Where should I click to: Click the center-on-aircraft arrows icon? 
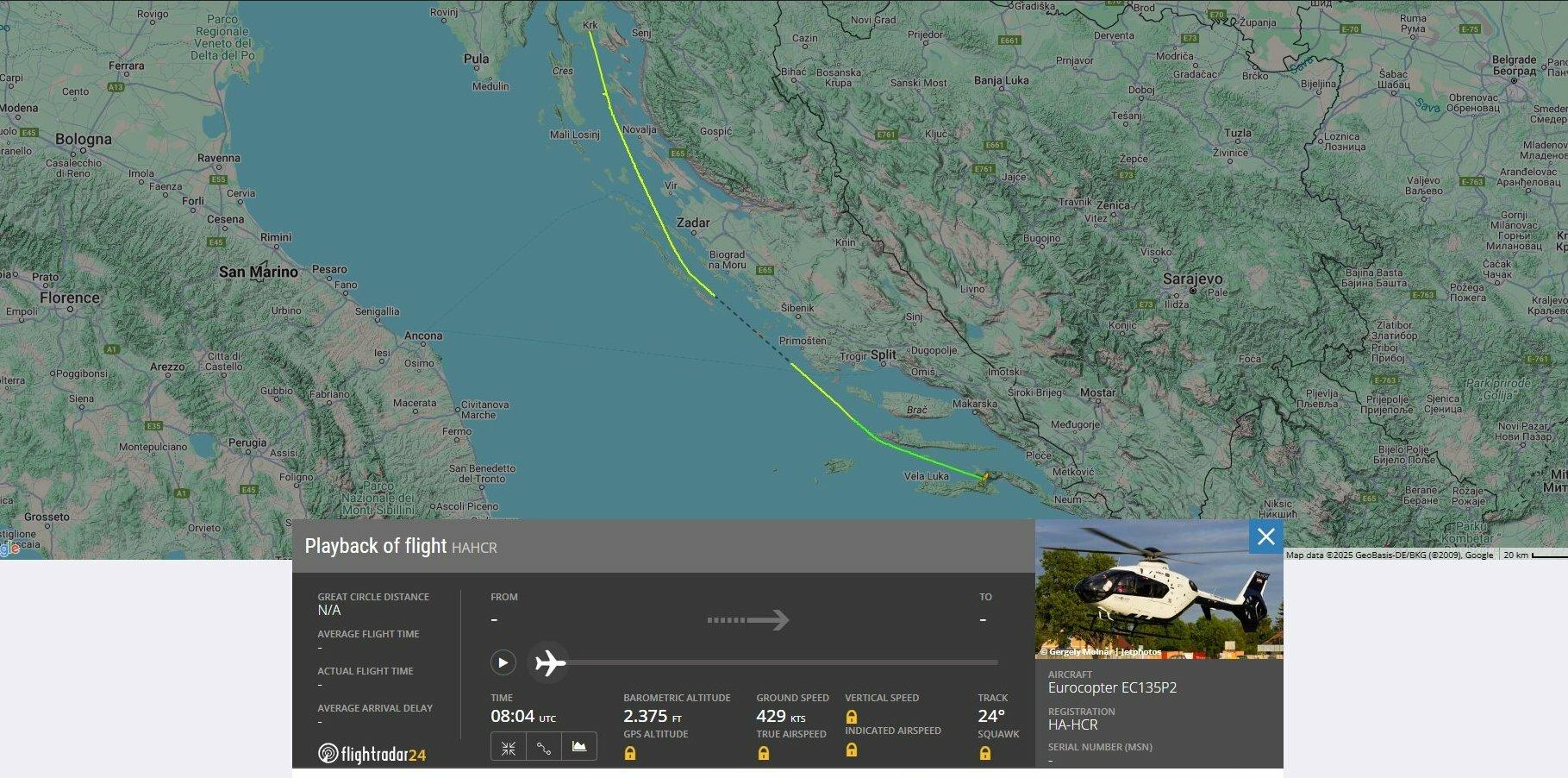(x=509, y=747)
